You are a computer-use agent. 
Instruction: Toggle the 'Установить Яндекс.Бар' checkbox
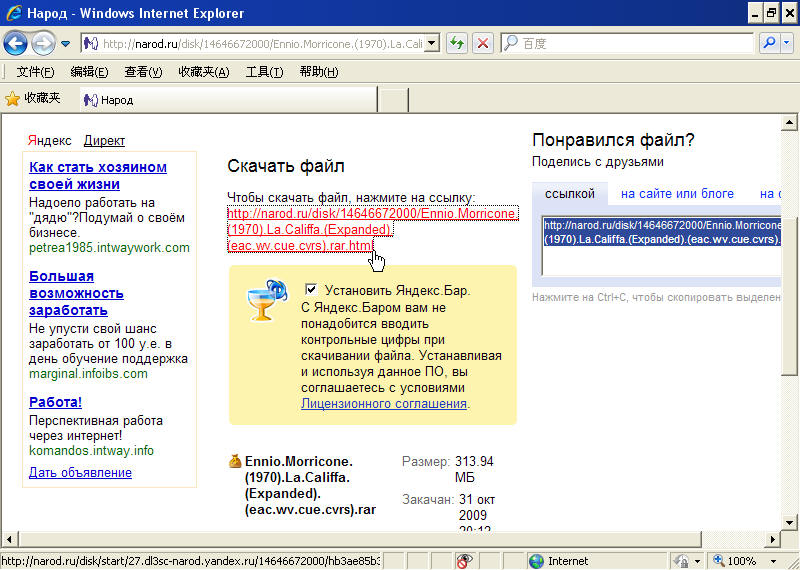pyautogui.click(x=311, y=289)
